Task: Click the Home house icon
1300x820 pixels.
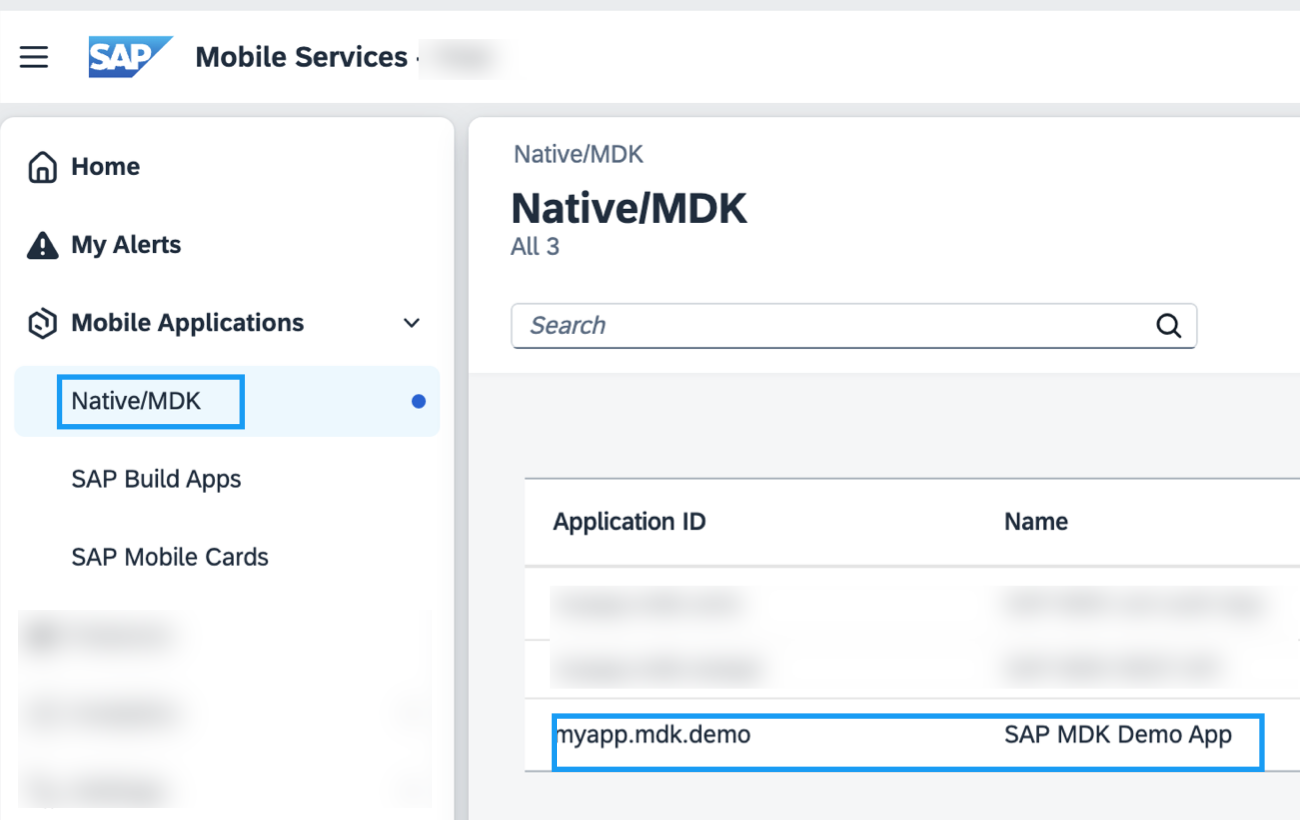Action: [x=42, y=167]
